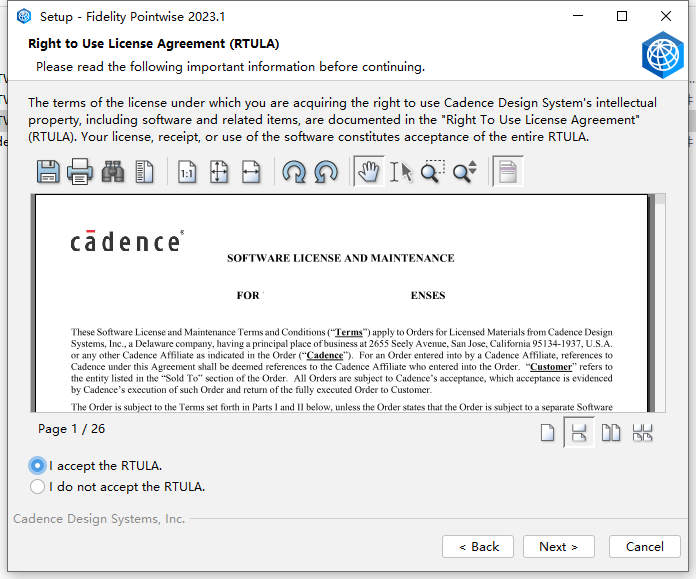This screenshot has height=579, width=696.
Task: Print the RTULA document
Action: coord(80,171)
